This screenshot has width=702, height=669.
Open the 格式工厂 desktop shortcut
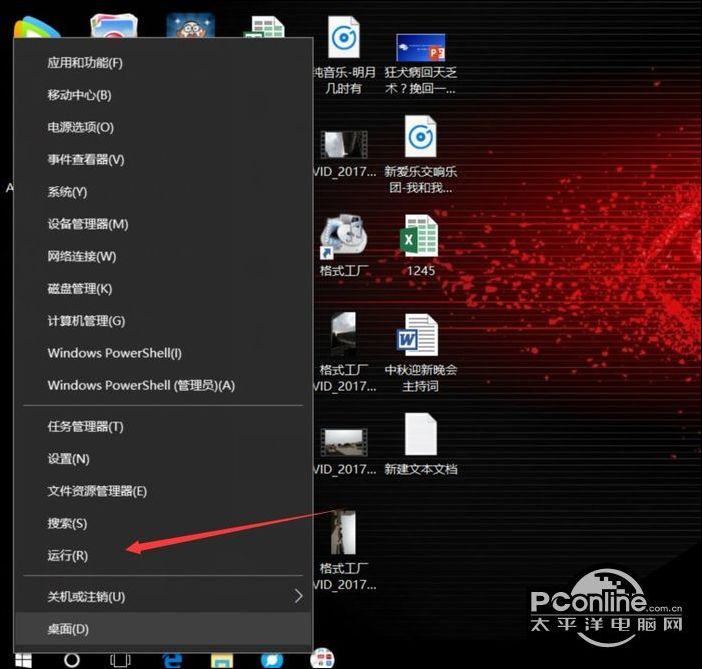pos(342,236)
